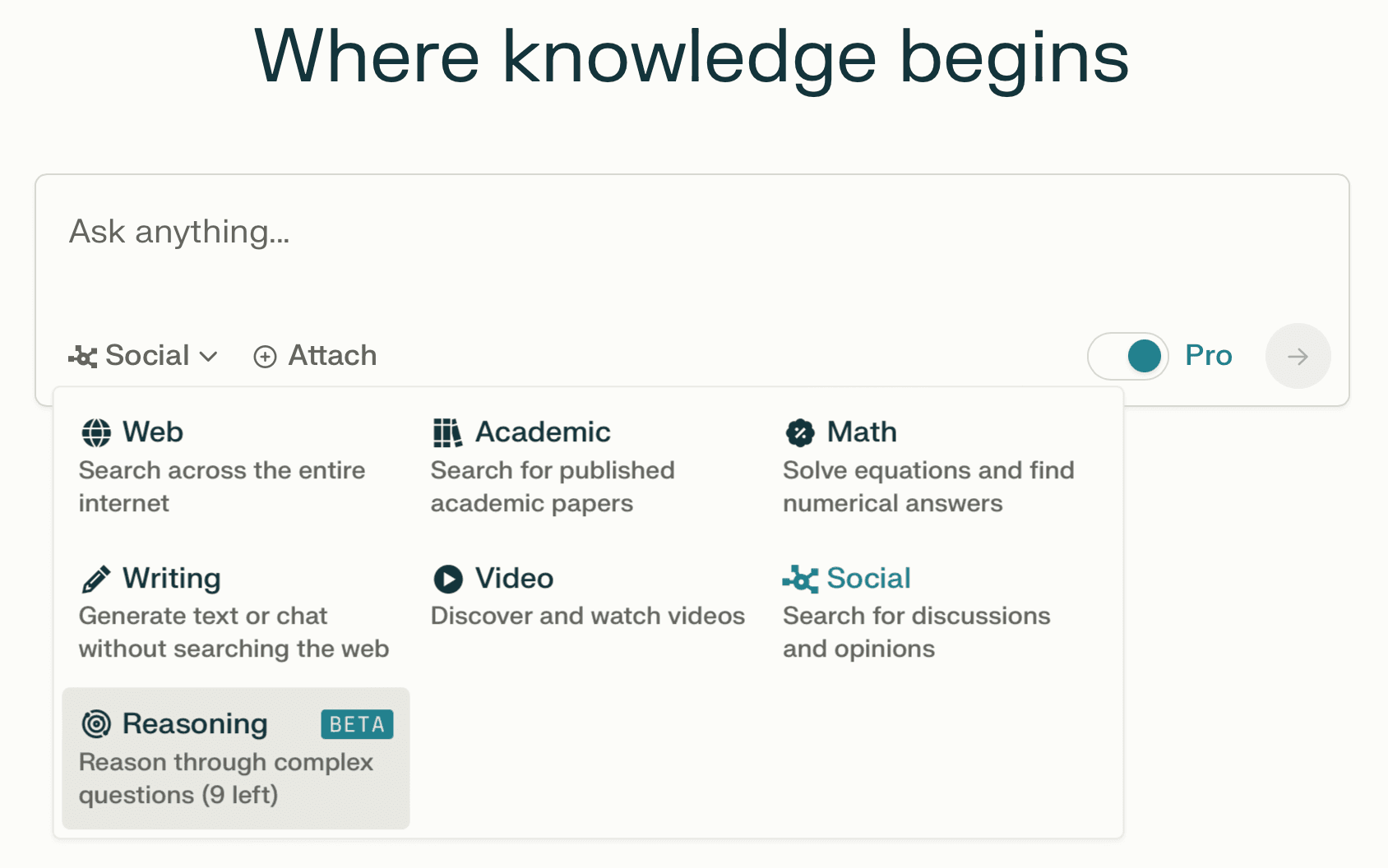The image size is (1388, 868).
Task: Select the Math focus option text
Action: point(861,432)
